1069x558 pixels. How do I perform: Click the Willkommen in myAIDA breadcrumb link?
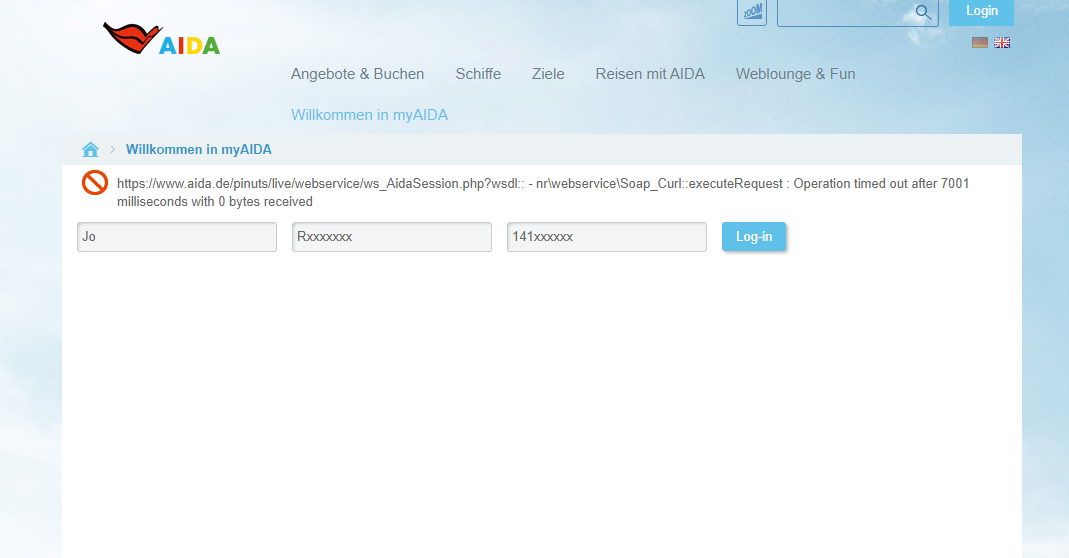point(198,150)
